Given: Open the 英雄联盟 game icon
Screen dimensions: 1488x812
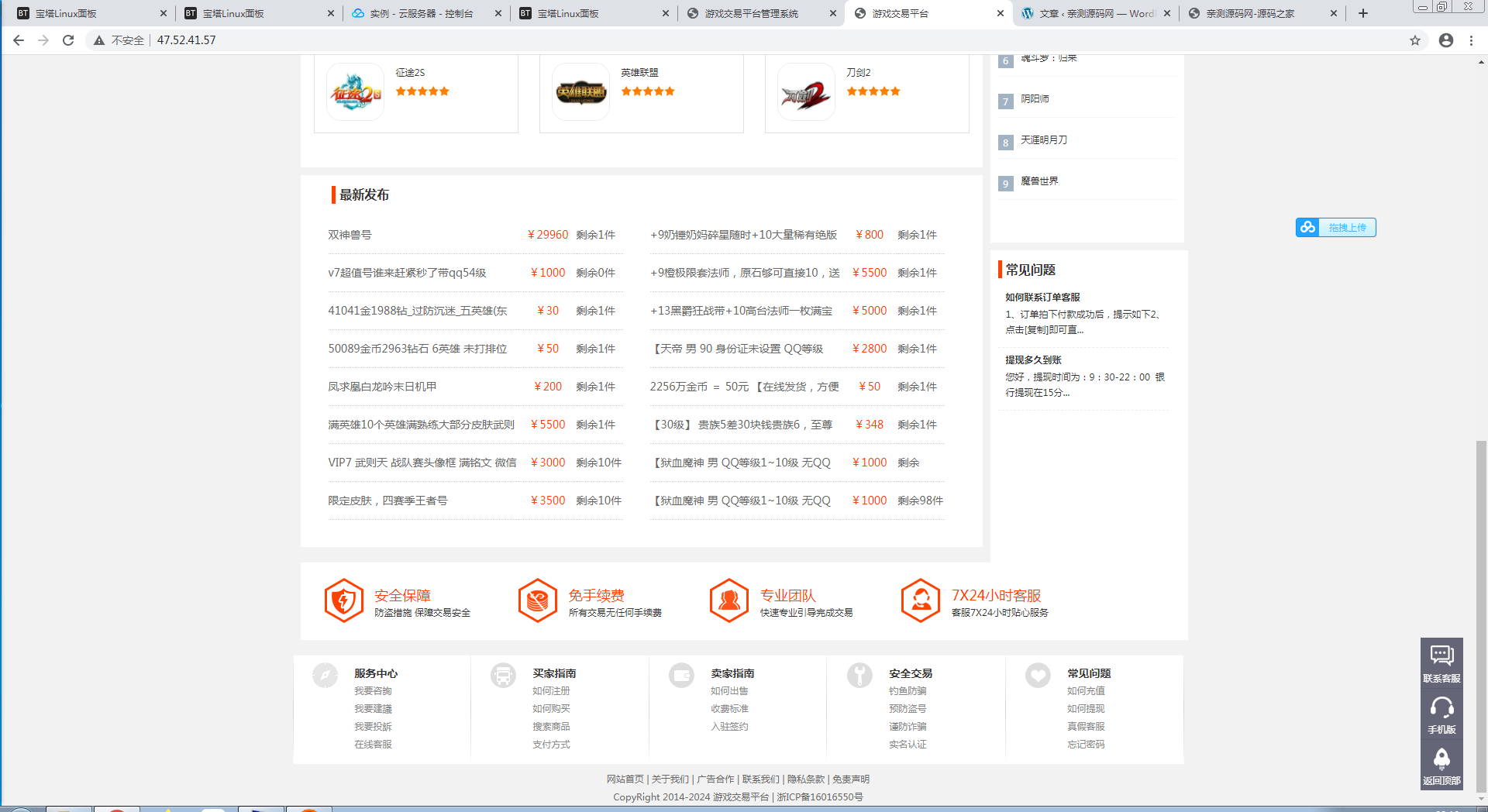Looking at the screenshot, I should tap(580, 92).
